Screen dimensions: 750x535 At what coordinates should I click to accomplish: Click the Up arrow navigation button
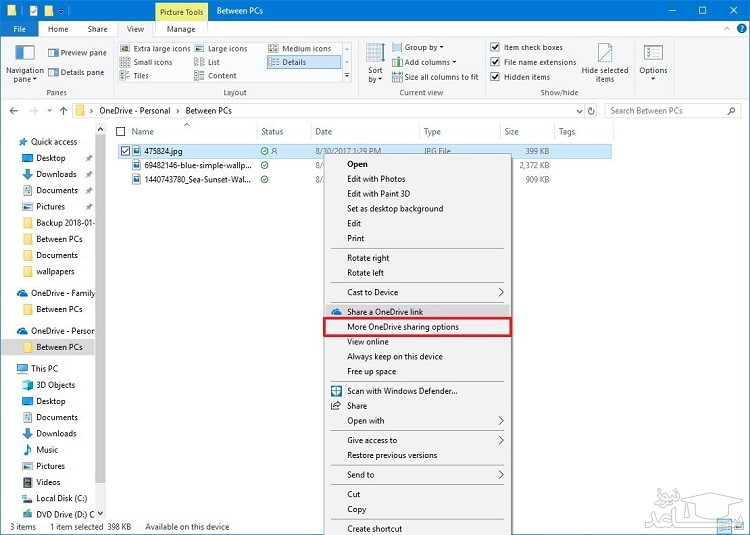(x=63, y=111)
